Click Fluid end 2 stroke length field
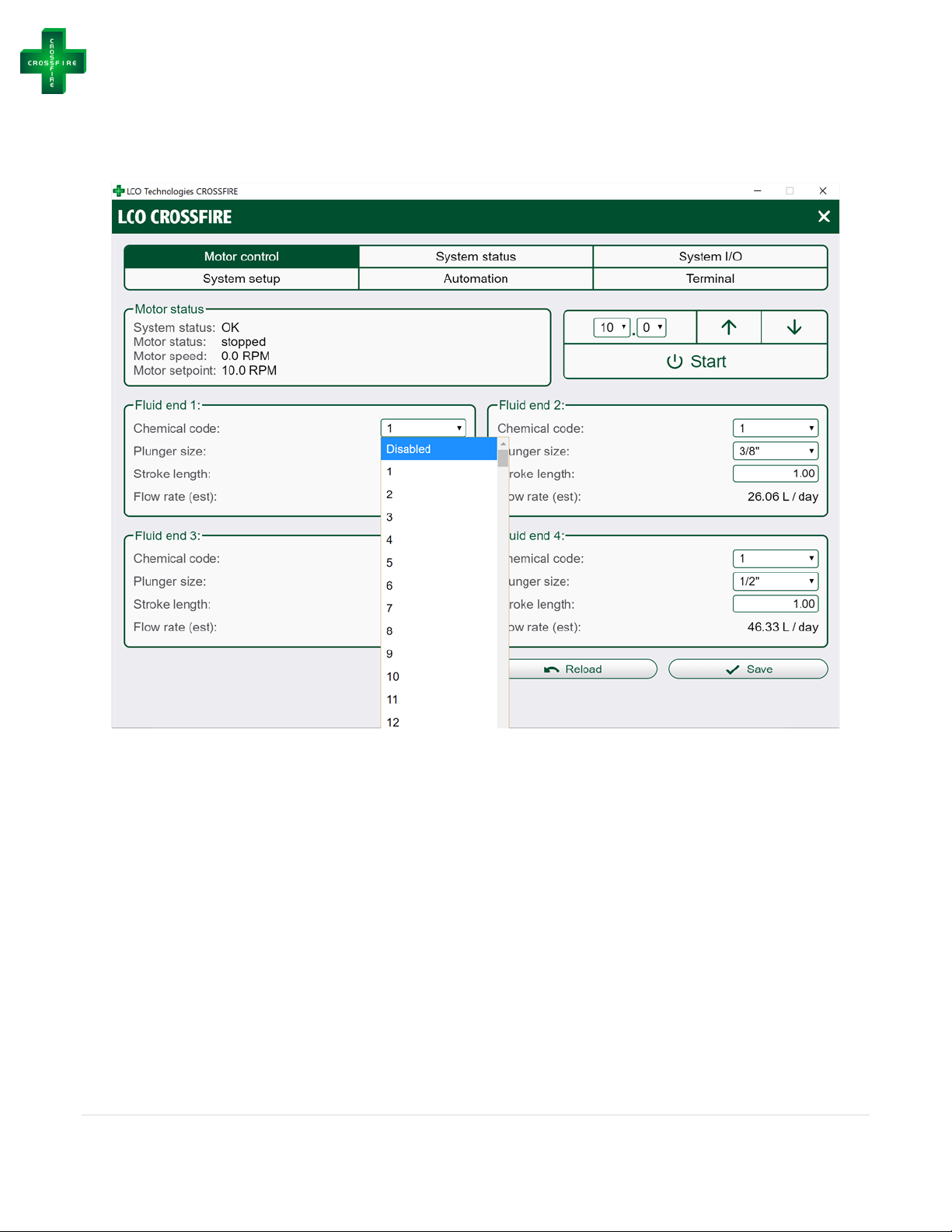The height and width of the screenshot is (1232, 952). [x=776, y=473]
